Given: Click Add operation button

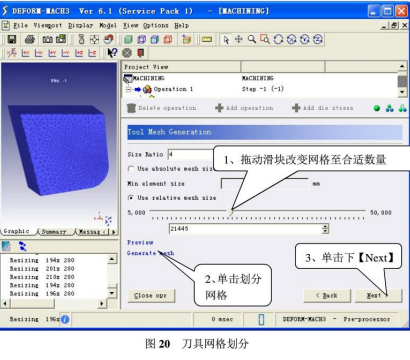Looking at the screenshot, I should click(244, 108).
